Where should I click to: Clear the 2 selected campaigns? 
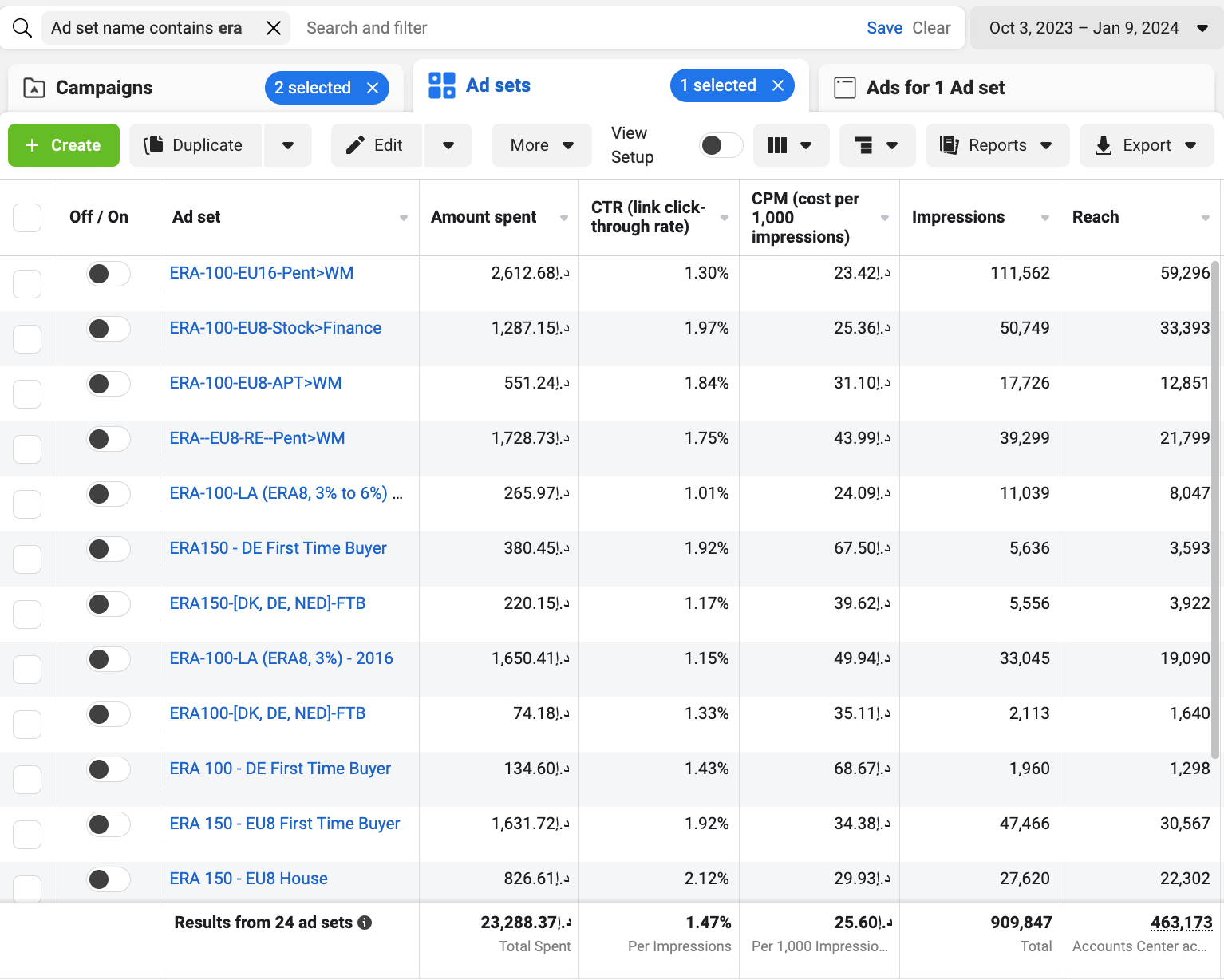click(373, 88)
